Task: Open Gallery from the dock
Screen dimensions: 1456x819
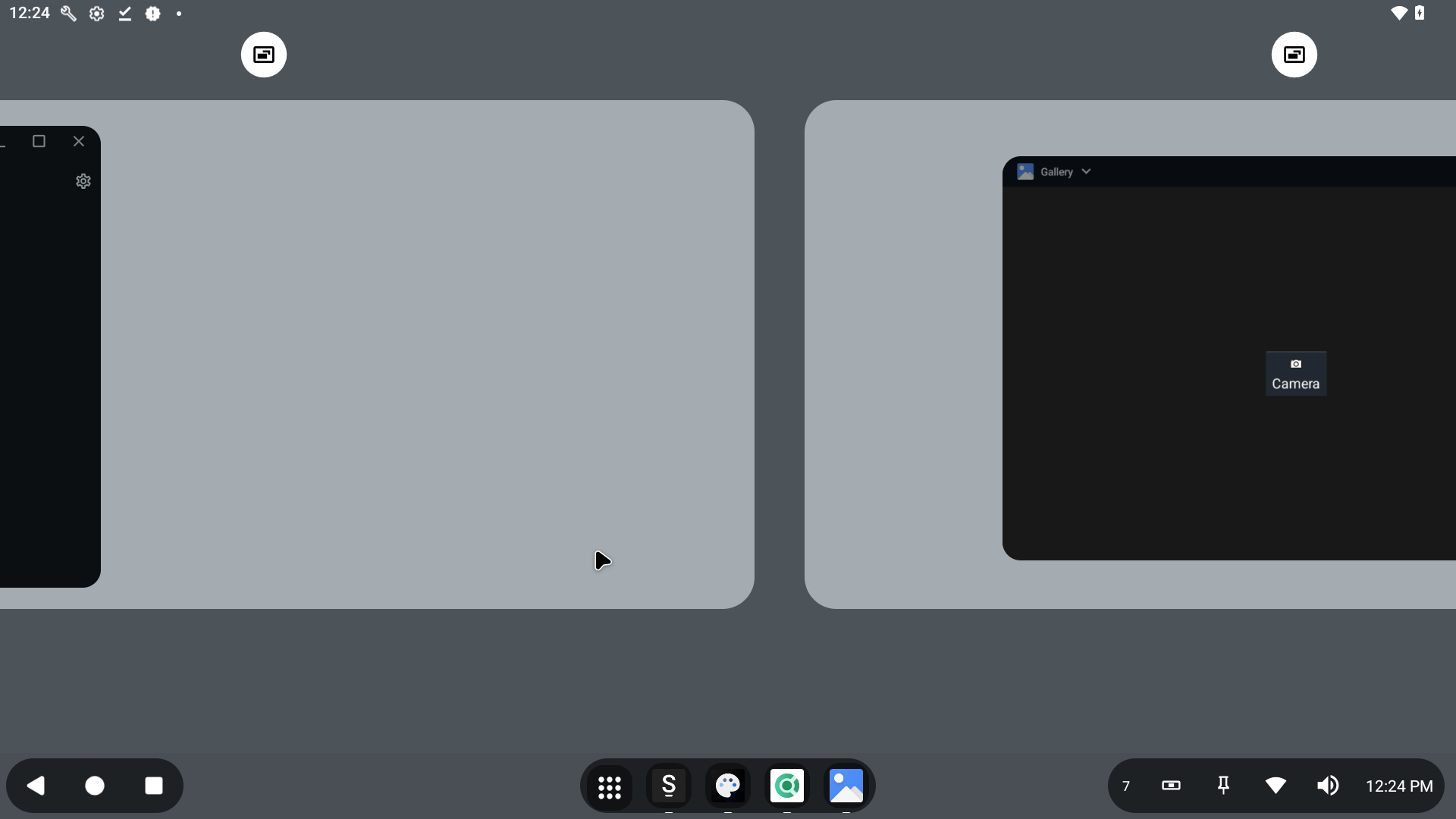Action: click(x=846, y=786)
